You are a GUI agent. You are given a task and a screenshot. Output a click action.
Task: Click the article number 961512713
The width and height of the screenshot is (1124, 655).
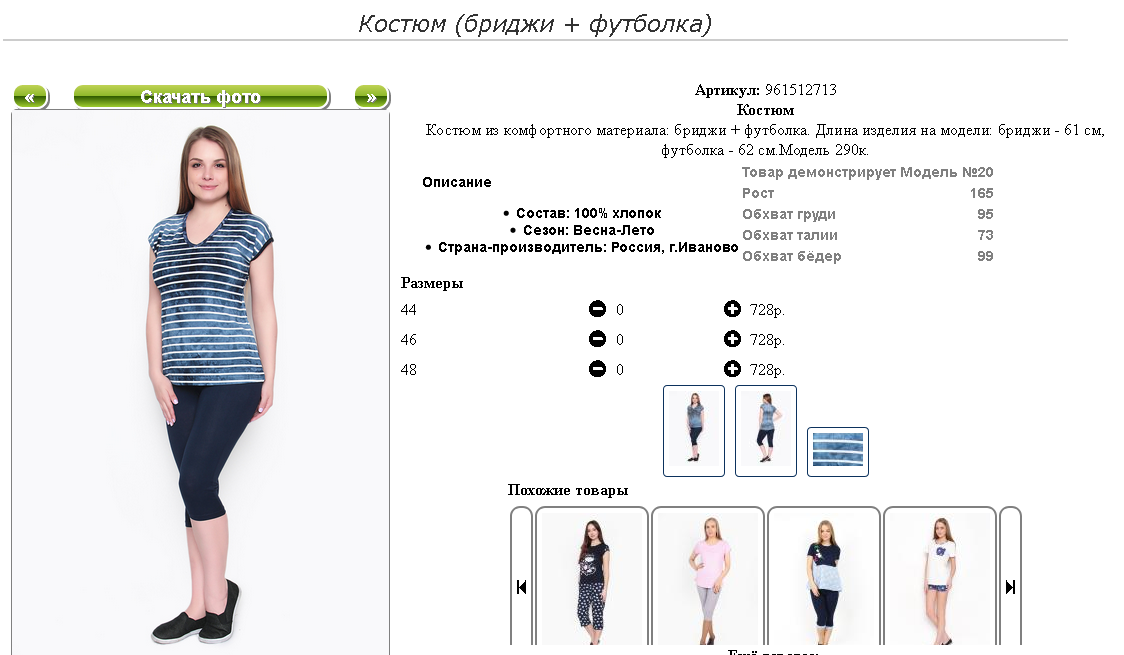801,90
